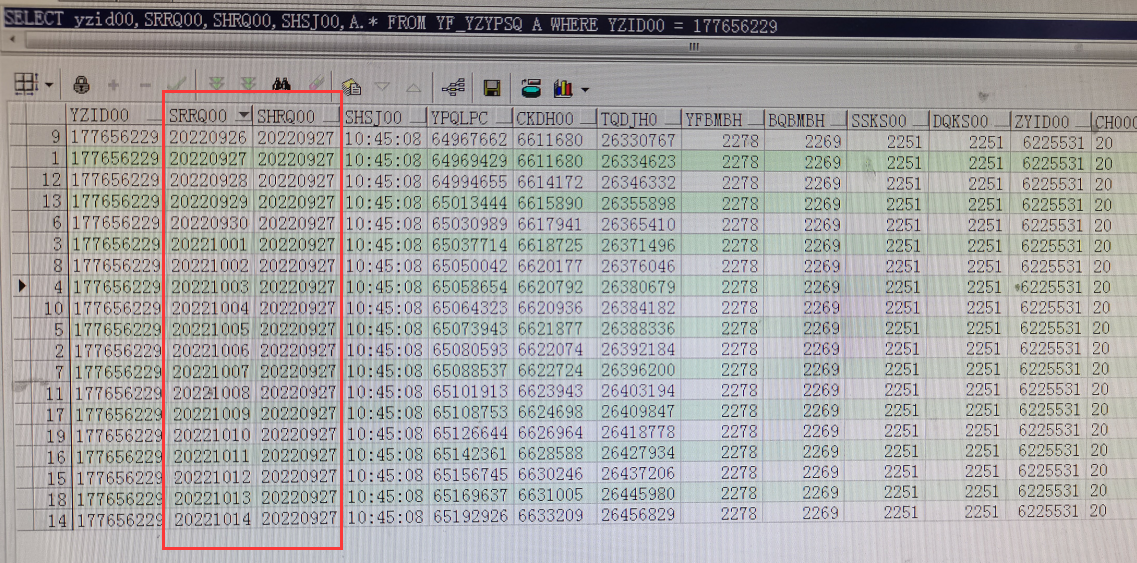Expand the chart icon dropdown arrow
The image size is (1137, 563).
click(x=584, y=91)
